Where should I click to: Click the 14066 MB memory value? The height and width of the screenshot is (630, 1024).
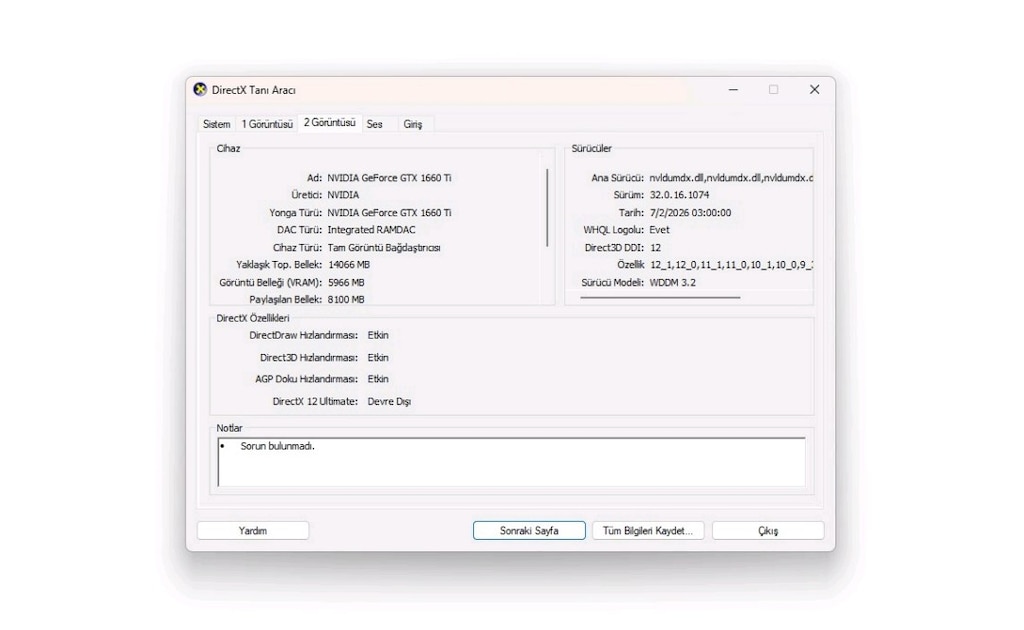click(x=349, y=264)
